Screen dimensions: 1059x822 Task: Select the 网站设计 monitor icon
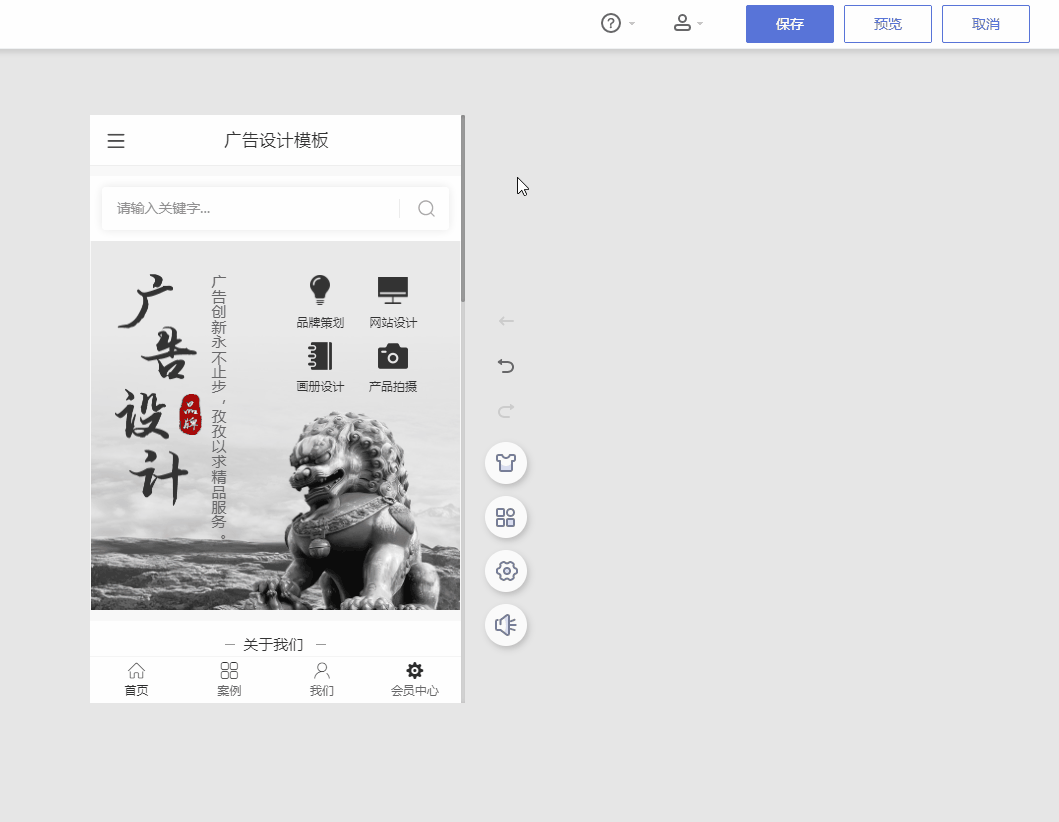click(393, 290)
